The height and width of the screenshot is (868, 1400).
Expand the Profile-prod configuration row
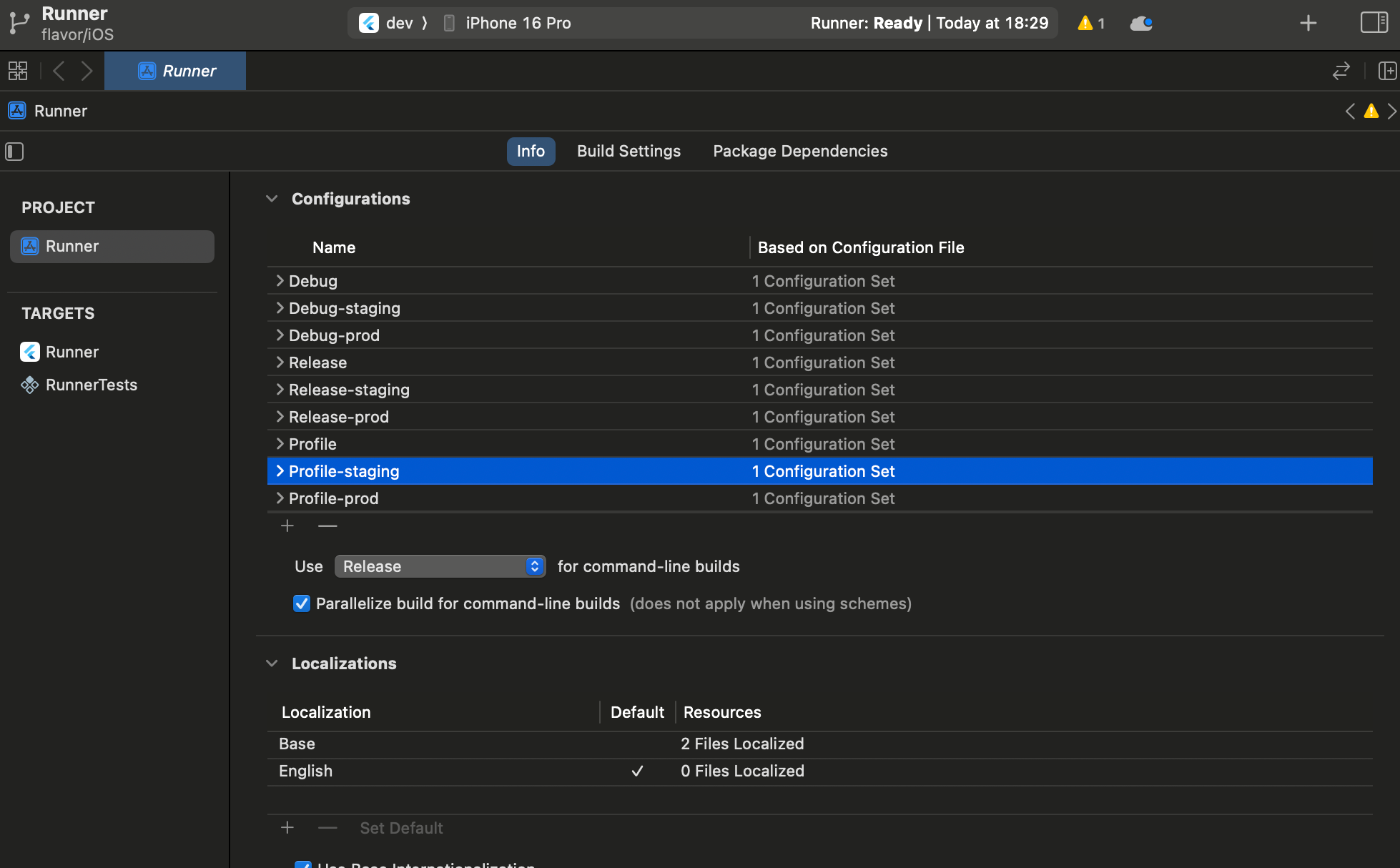(280, 498)
